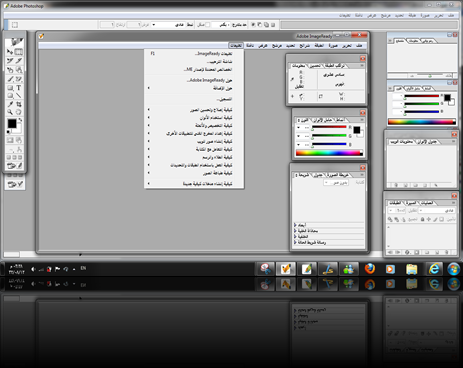Select the Crop tool
The width and height of the screenshot is (463, 368).
(19, 104)
